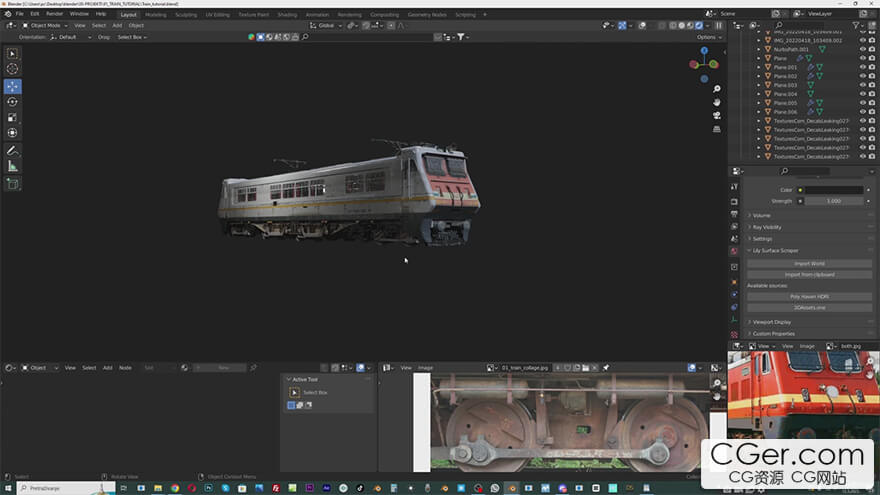
Task: Hide NurbsPath.001 with its eye icon
Action: click(863, 49)
